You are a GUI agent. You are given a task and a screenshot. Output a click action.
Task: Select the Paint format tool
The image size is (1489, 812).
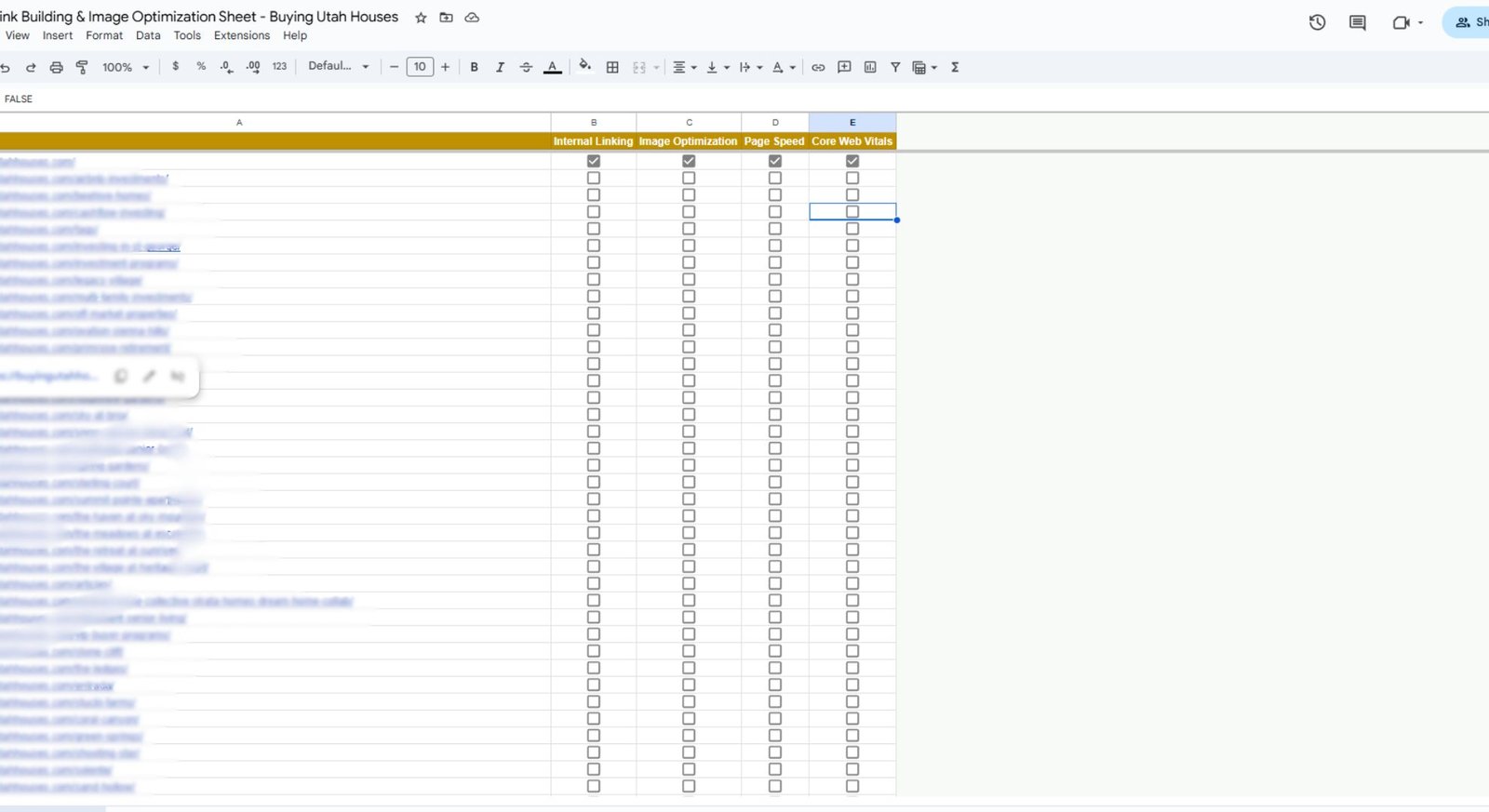(x=82, y=67)
